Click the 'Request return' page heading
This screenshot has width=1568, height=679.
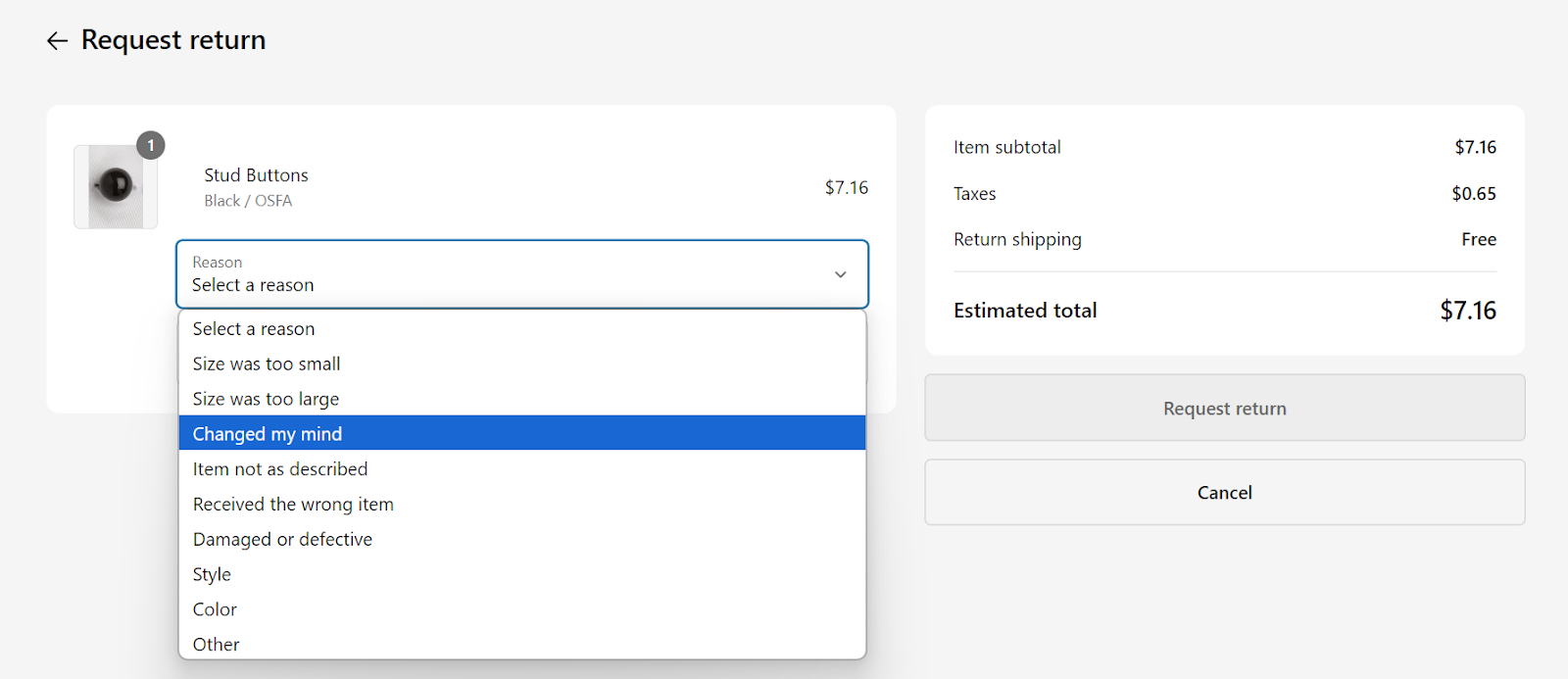click(x=173, y=40)
